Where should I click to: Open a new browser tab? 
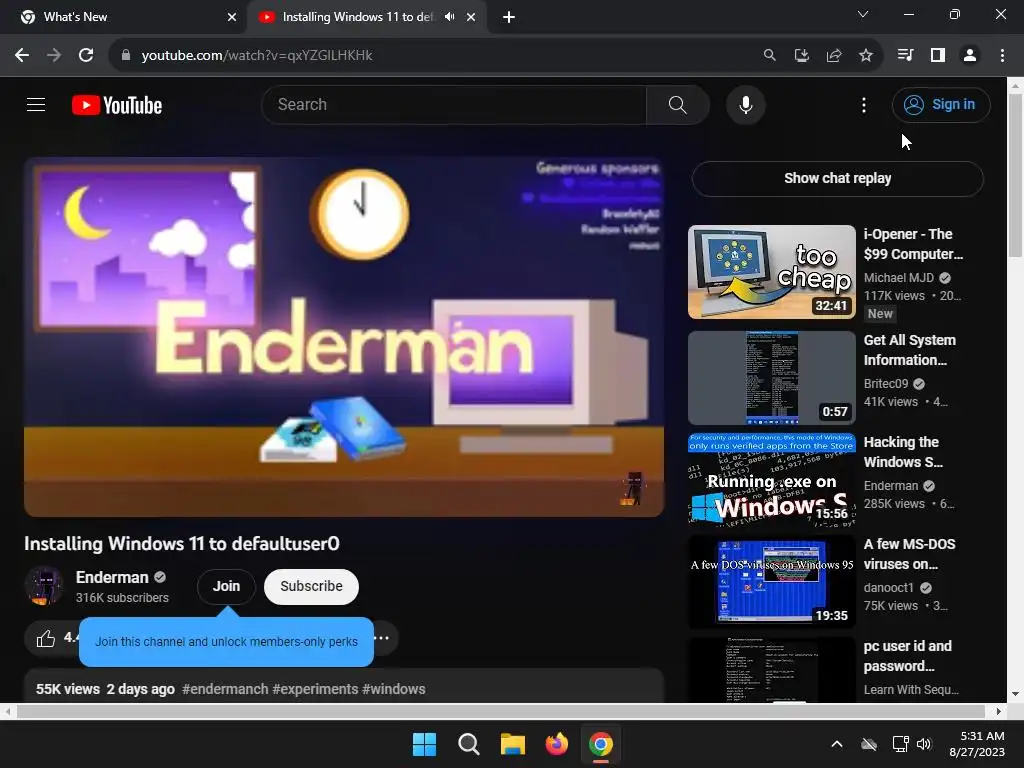click(x=509, y=17)
